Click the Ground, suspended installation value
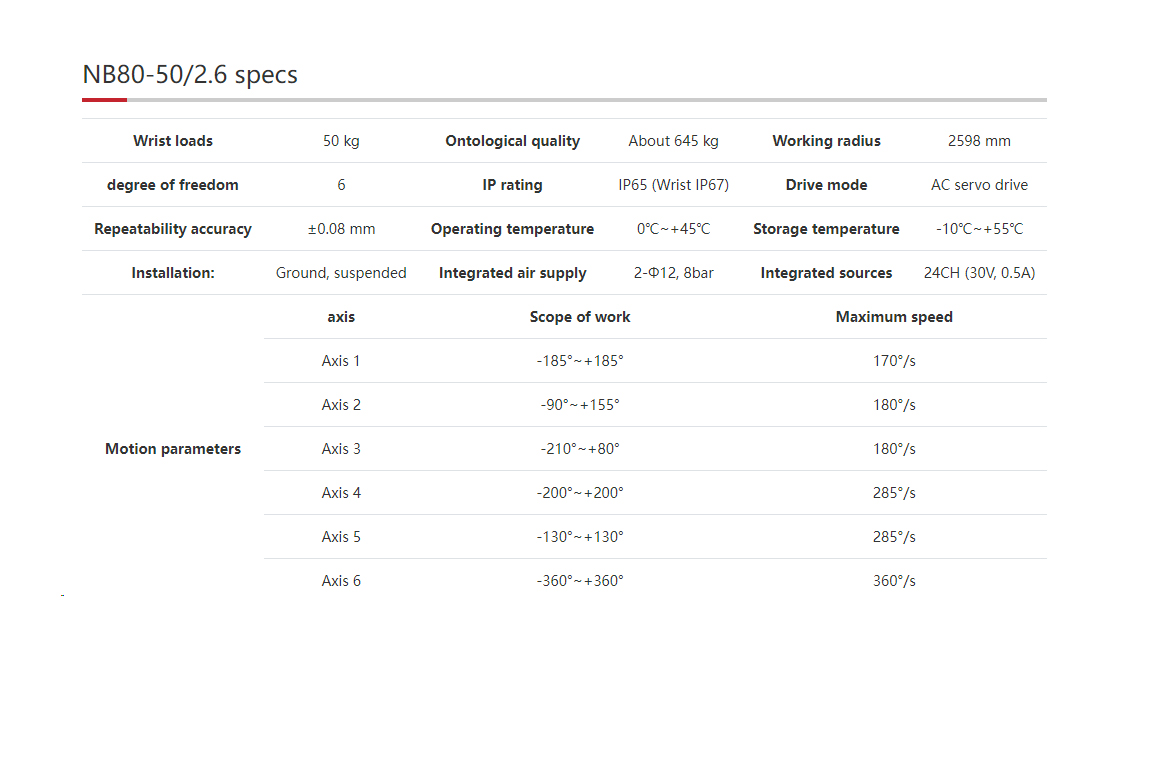Image resolution: width=1151 pixels, height=768 pixels. [x=341, y=273]
